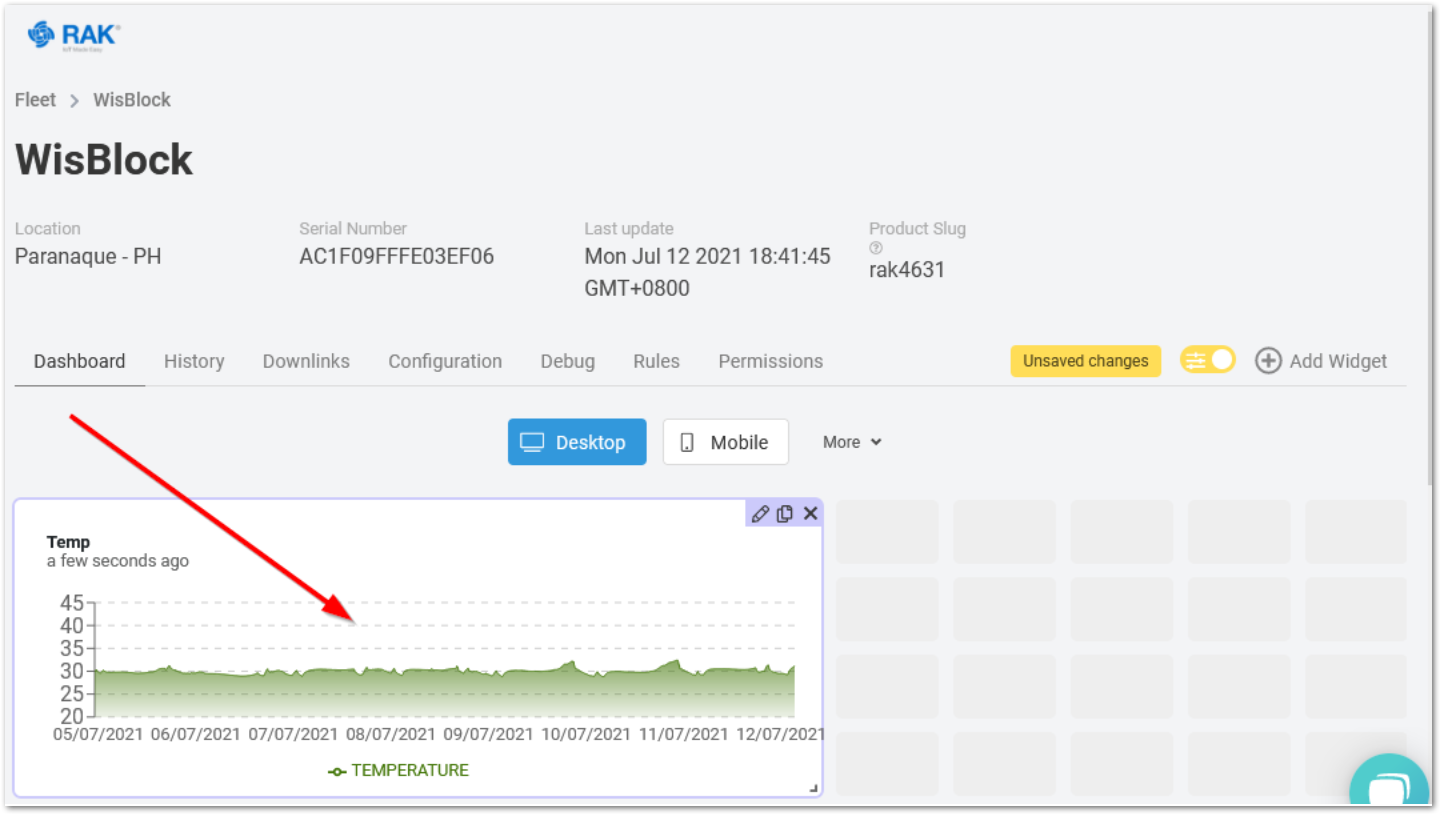
Task: Toggle the TEMPERATURE series in the chart legend
Action: [x=410, y=770]
